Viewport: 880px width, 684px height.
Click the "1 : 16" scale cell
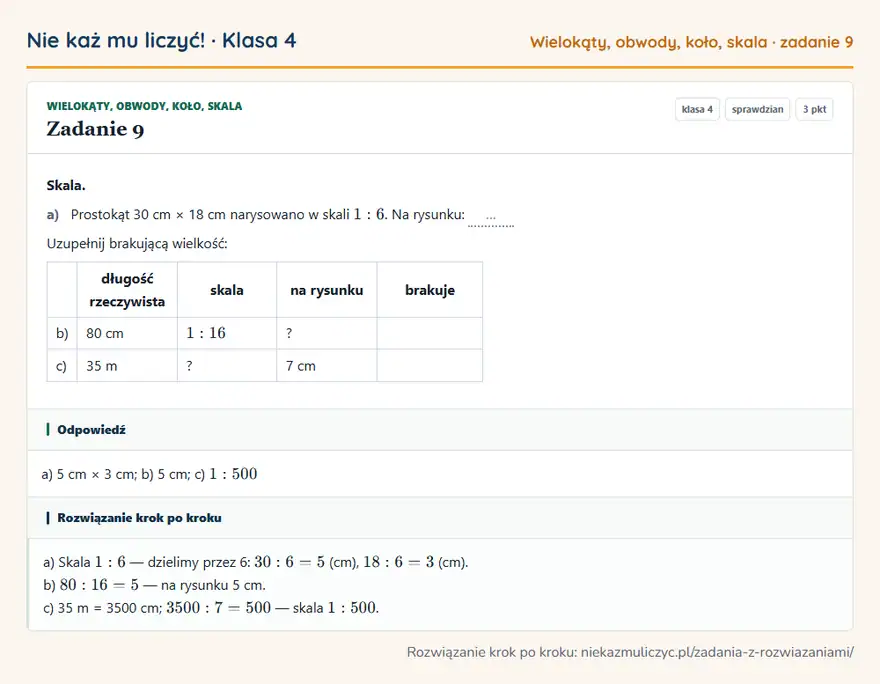tap(227, 333)
